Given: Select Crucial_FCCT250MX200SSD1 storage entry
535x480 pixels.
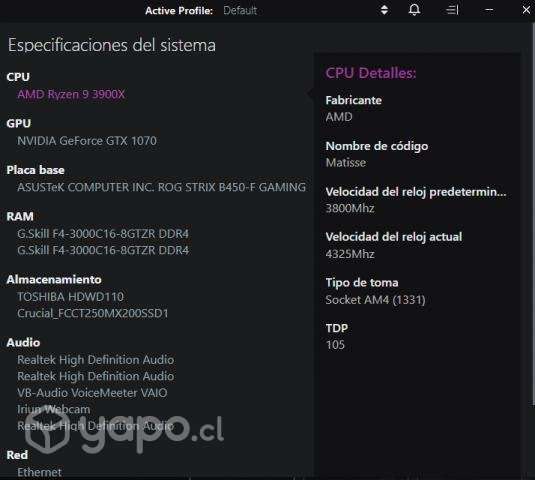Looking at the screenshot, I should click(93, 313).
